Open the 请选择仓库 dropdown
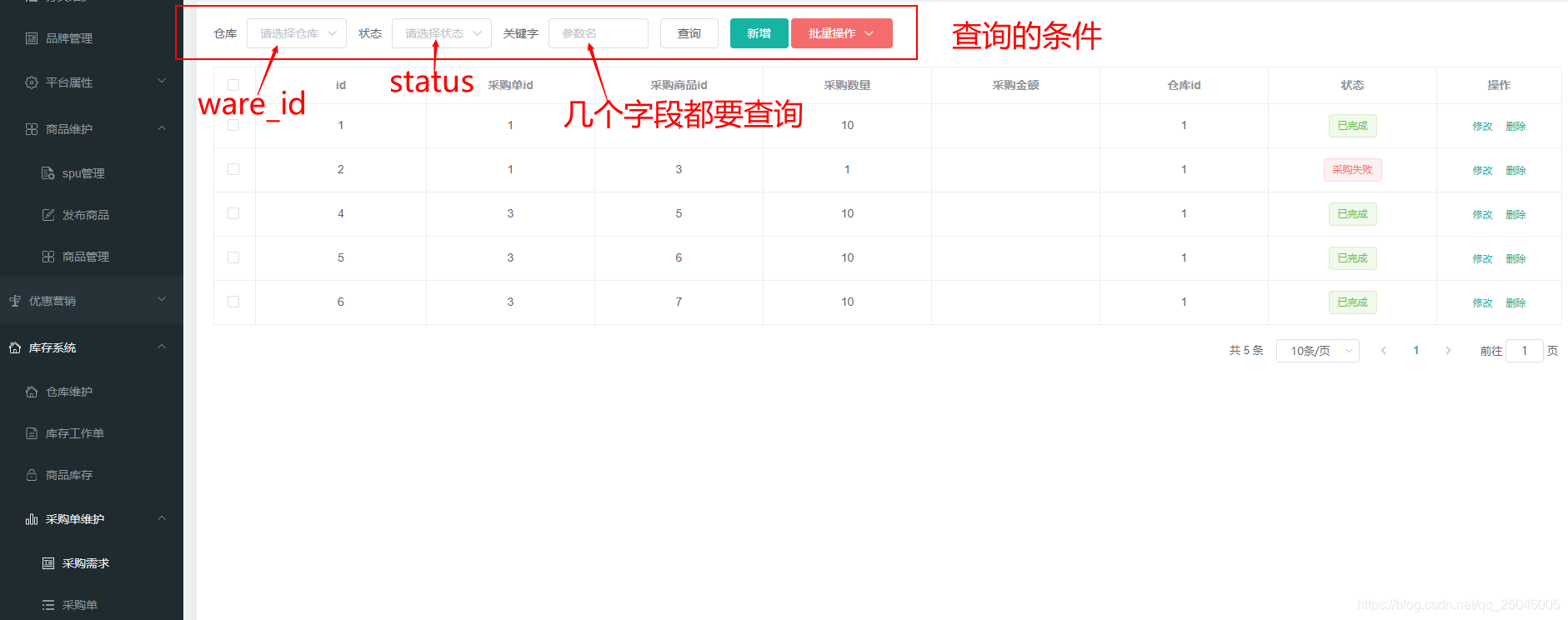 (297, 33)
